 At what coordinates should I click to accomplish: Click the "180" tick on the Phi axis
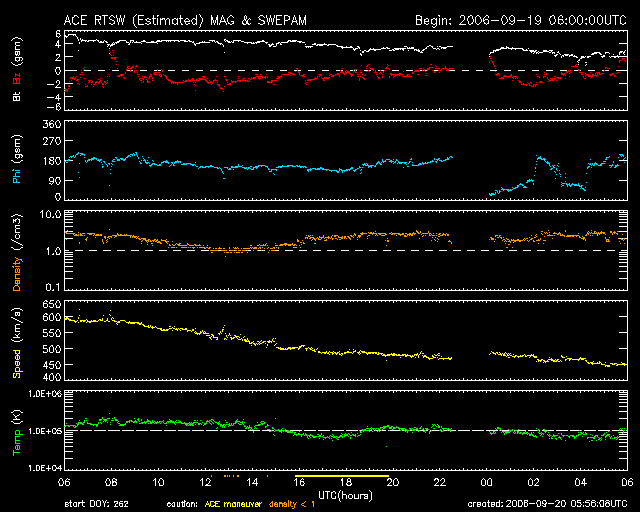pyautogui.click(x=52, y=161)
